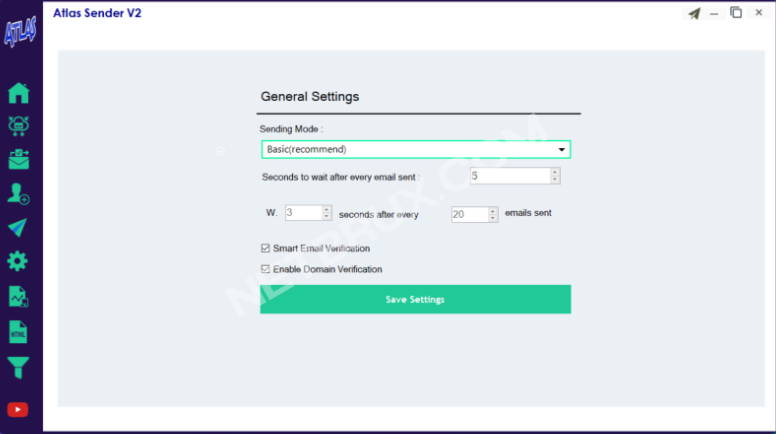This screenshot has height=434, width=776.
Task: Open the settings gear sidebar icon
Action: click(x=19, y=261)
